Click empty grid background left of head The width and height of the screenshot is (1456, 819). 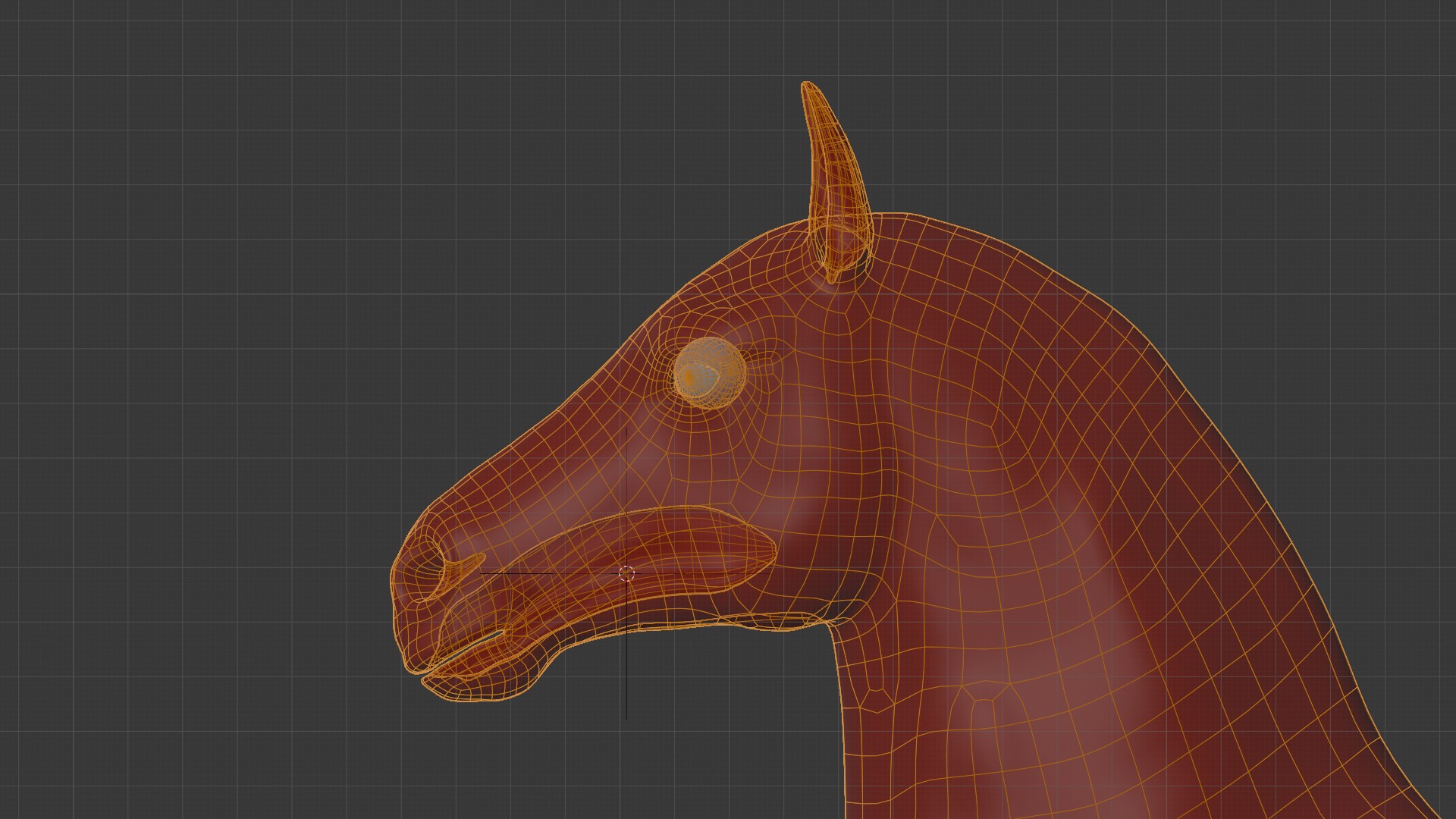[x=190, y=455]
